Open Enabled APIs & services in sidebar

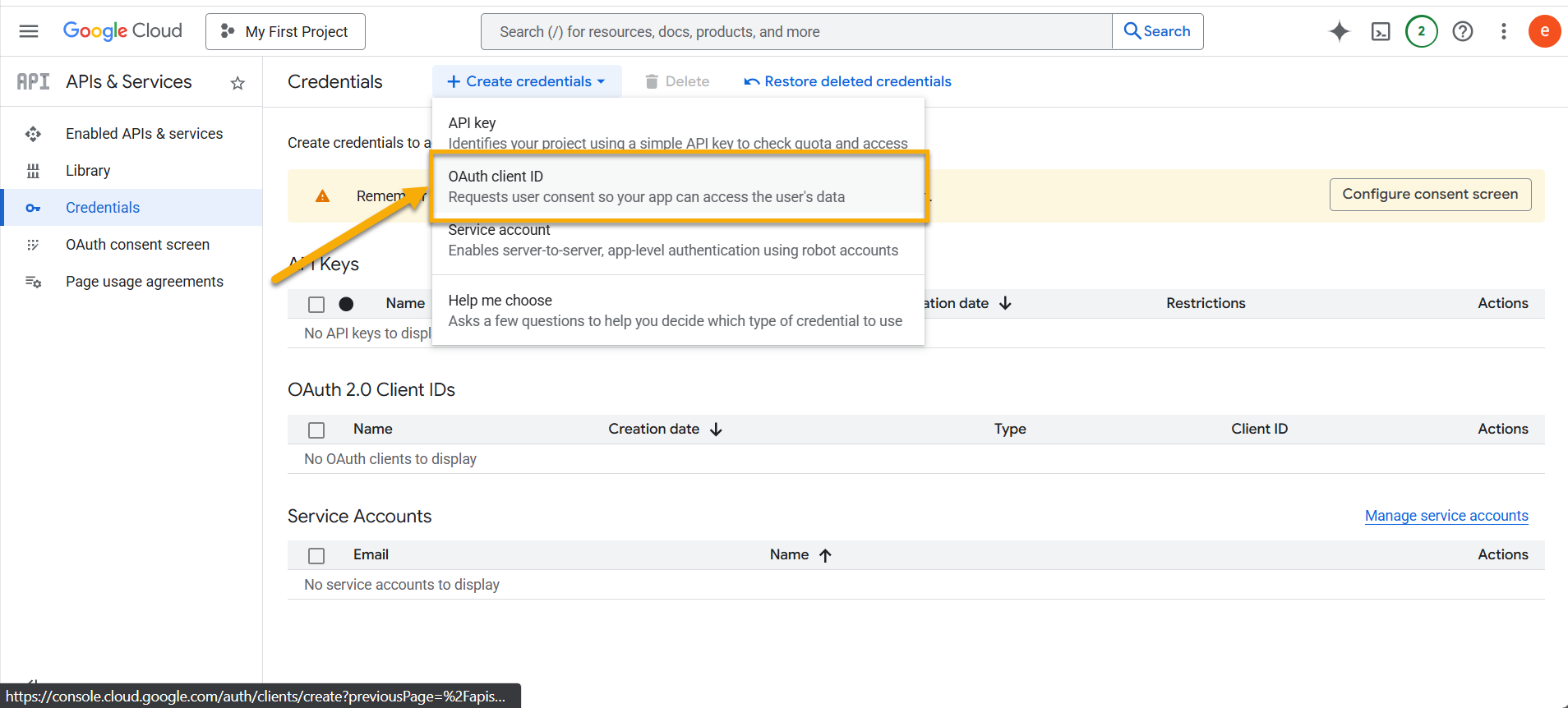[131, 134]
